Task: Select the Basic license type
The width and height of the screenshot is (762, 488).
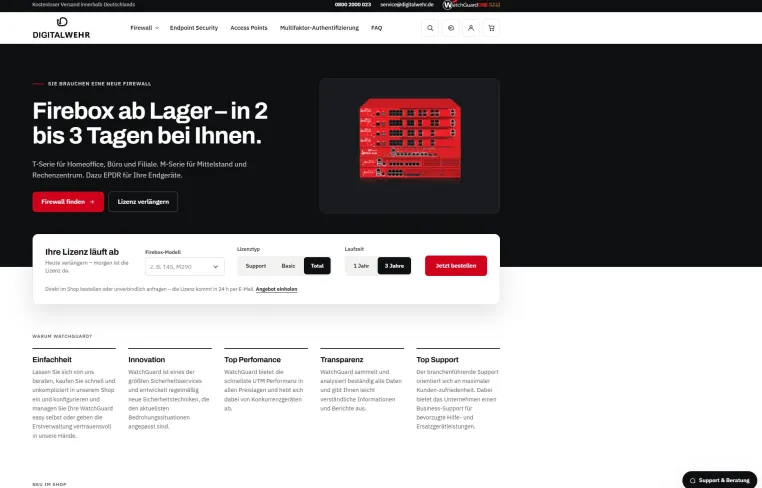Action: pyautogui.click(x=288, y=266)
